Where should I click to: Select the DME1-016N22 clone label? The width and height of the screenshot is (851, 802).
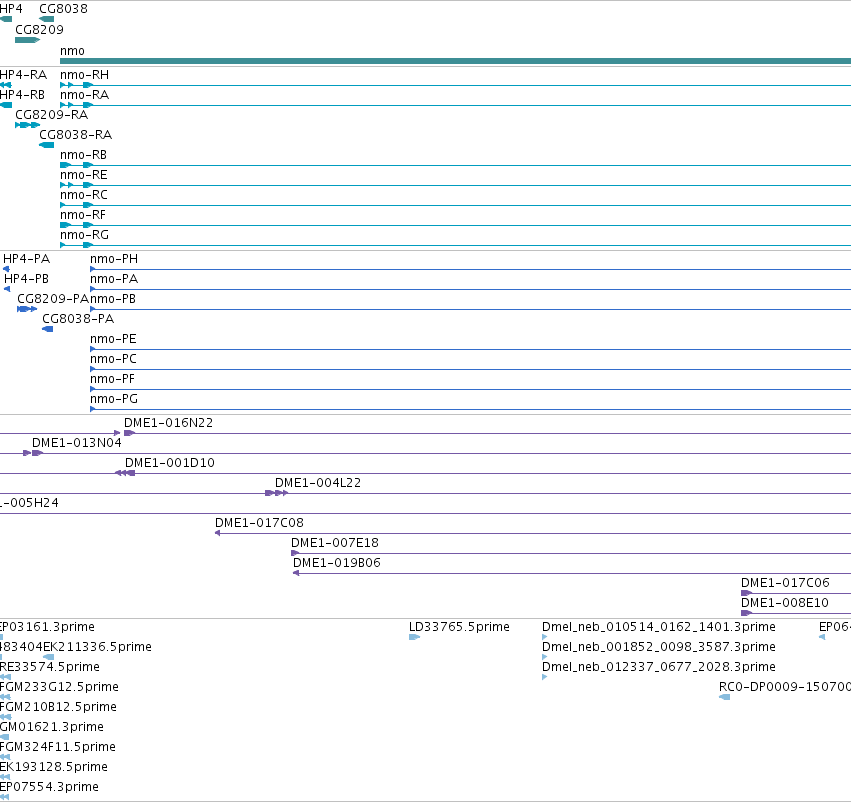click(x=168, y=423)
